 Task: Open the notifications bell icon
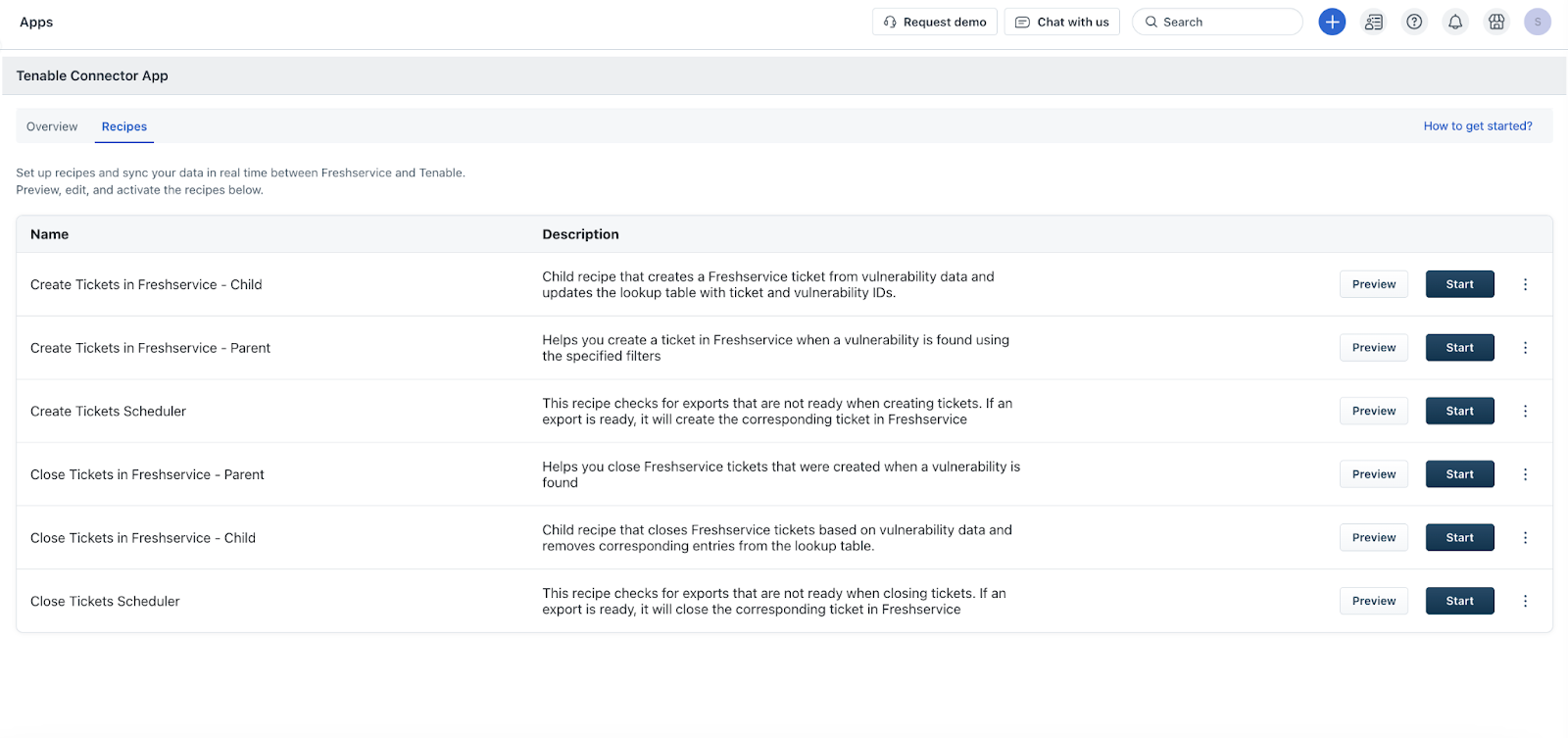tap(1455, 22)
